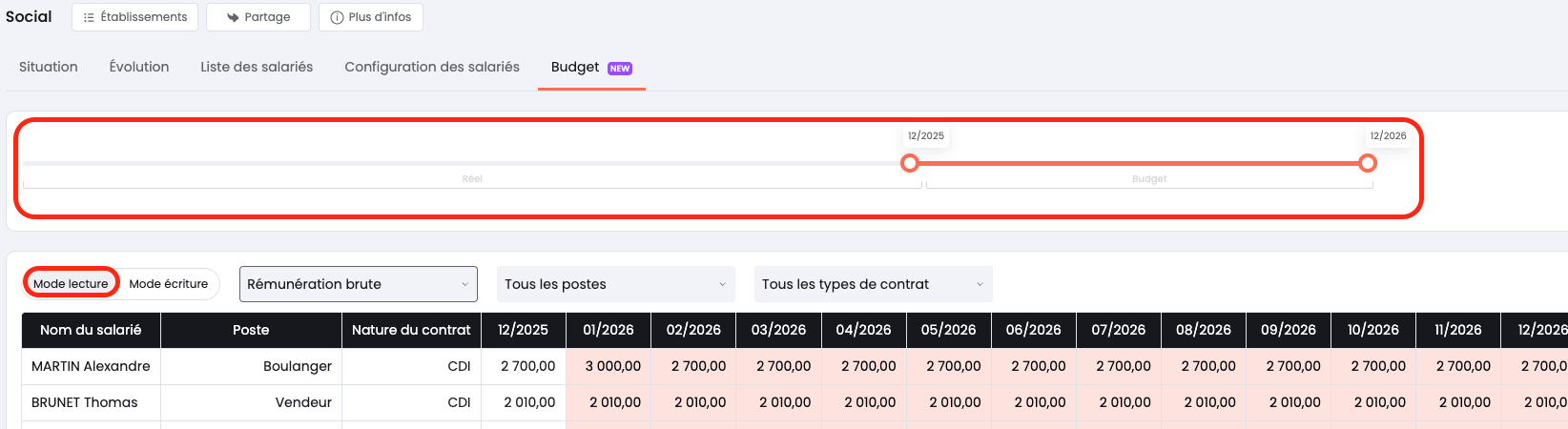Expand the Tous les types de contrat dropdown
This screenshot has width=1568, height=429.
(874, 284)
